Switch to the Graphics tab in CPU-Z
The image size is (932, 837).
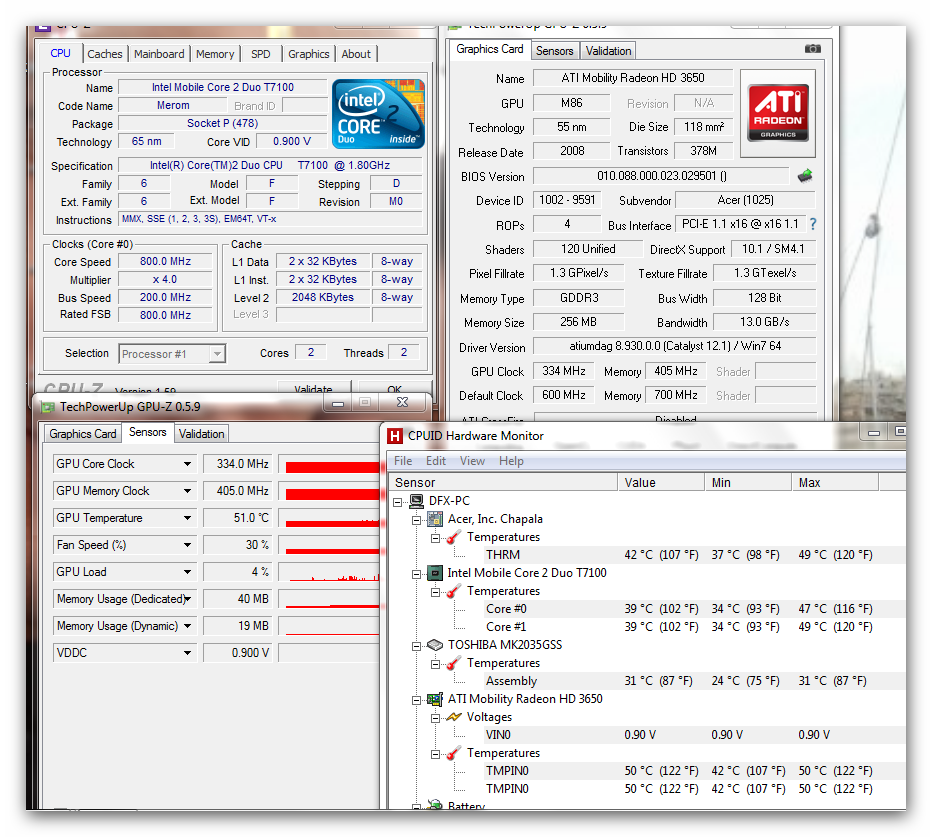coord(308,54)
